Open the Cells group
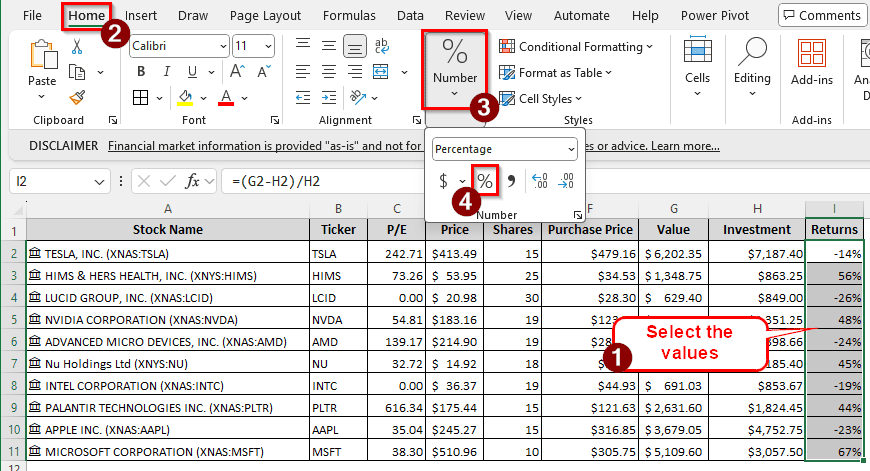Viewport: 870px width, 471px height. click(x=697, y=67)
